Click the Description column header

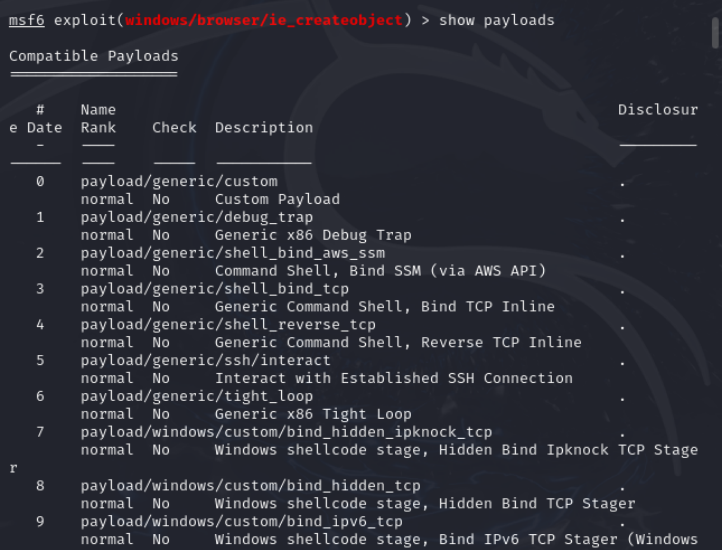(x=263, y=127)
